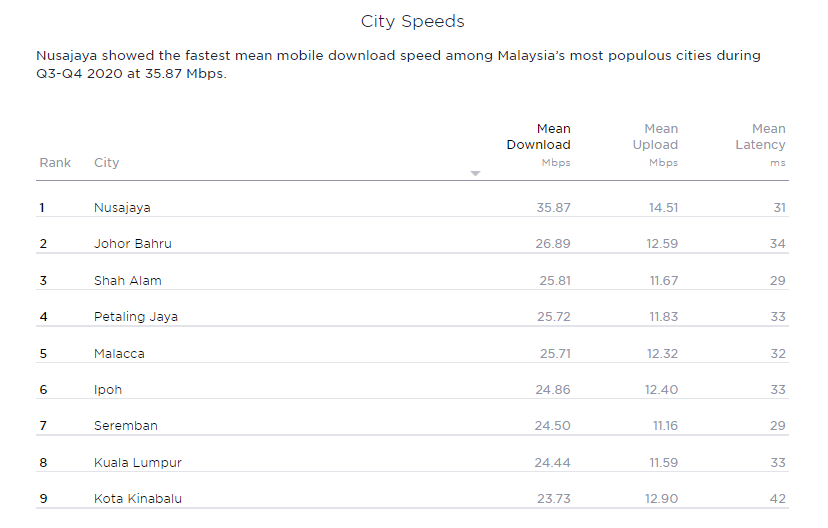
Task: Click the Petaling Jaya city name
Action: click(136, 317)
